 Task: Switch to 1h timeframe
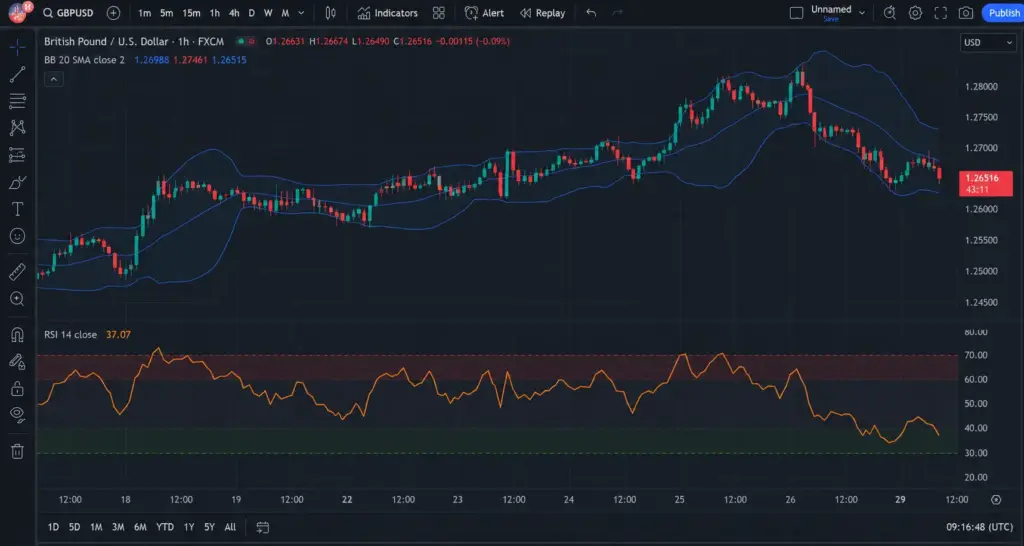click(214, 13)
